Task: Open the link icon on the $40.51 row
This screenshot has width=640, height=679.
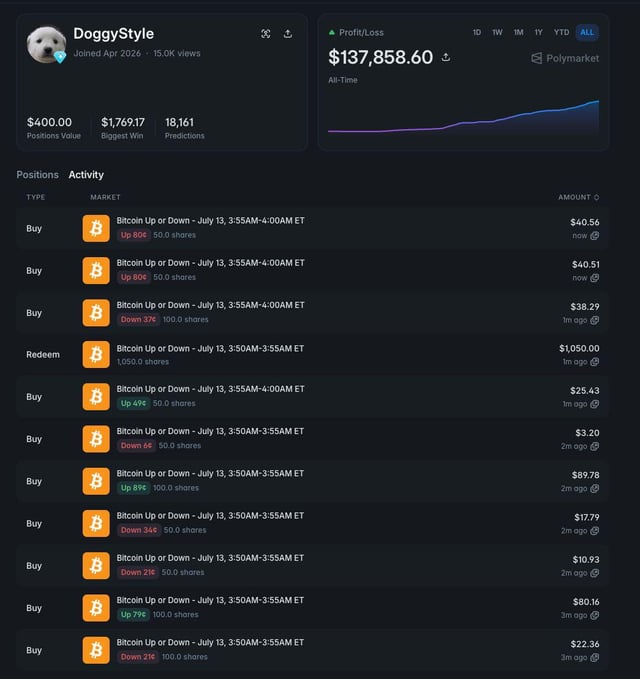Action: (x=595, y=278)
